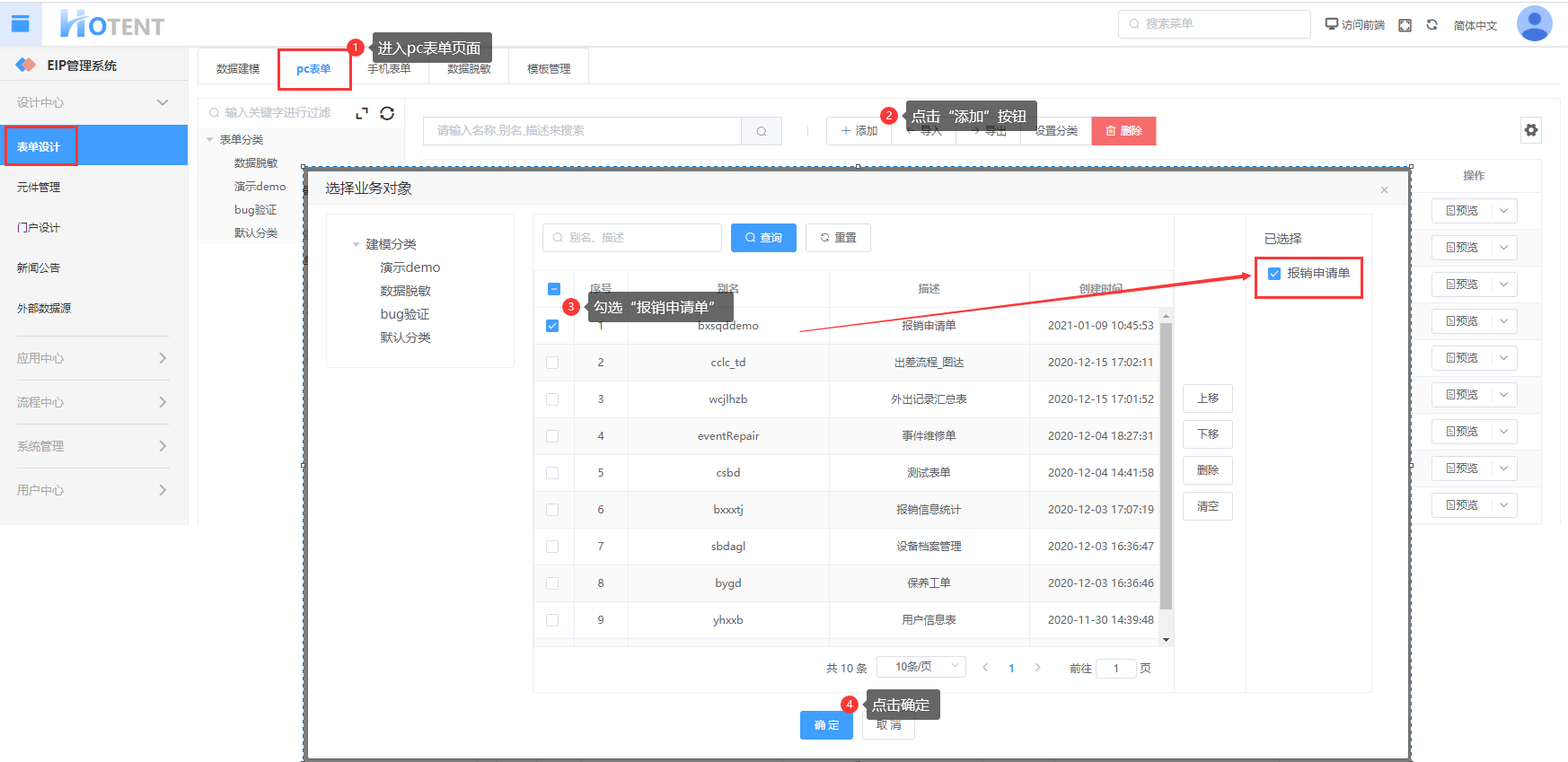Toggle the select-all header checkbox

point(553,289)
